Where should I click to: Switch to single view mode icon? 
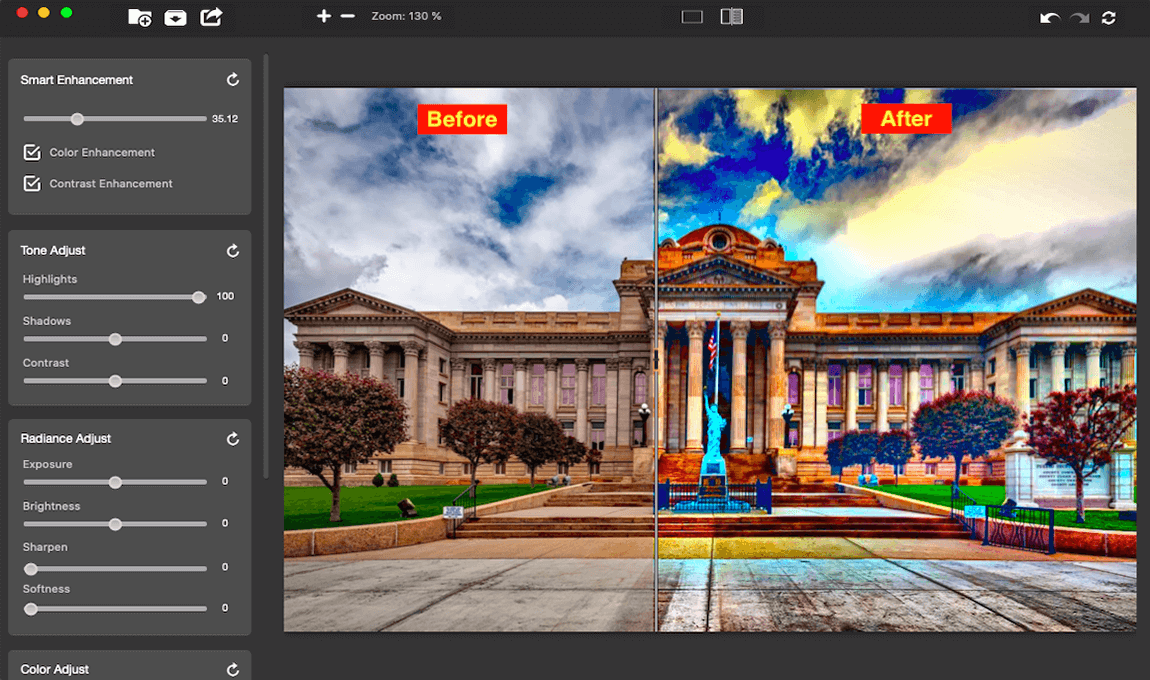tap(692, 16)
